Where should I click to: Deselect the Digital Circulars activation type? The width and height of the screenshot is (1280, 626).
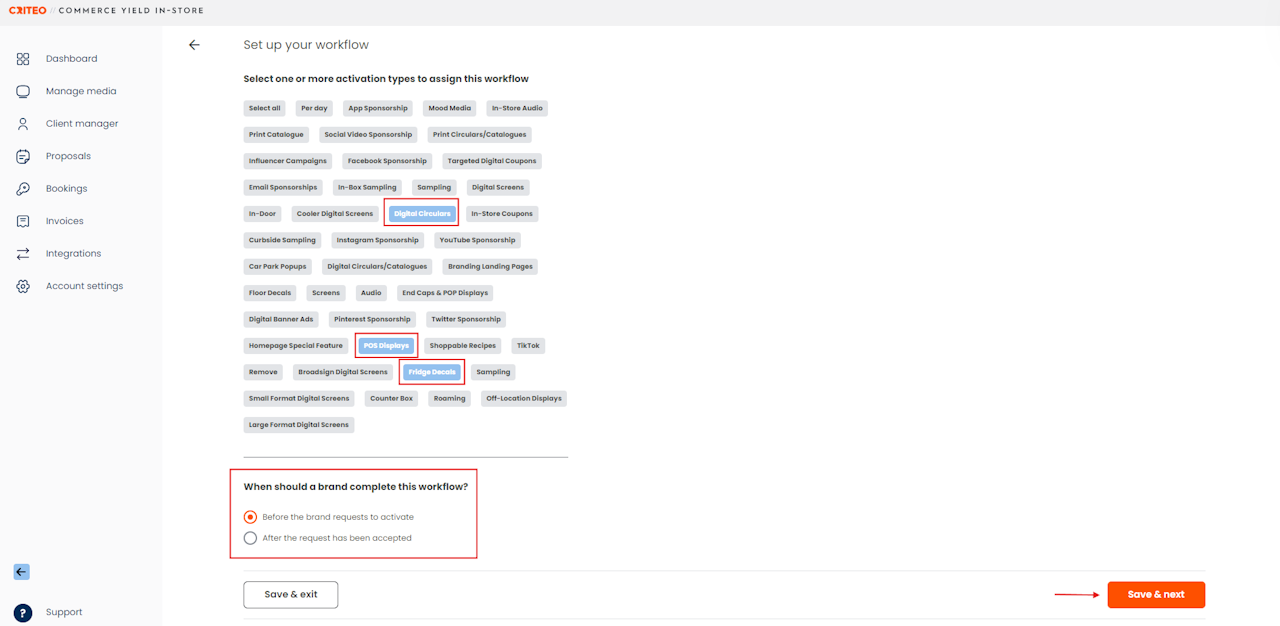click(x=422, y=213)
